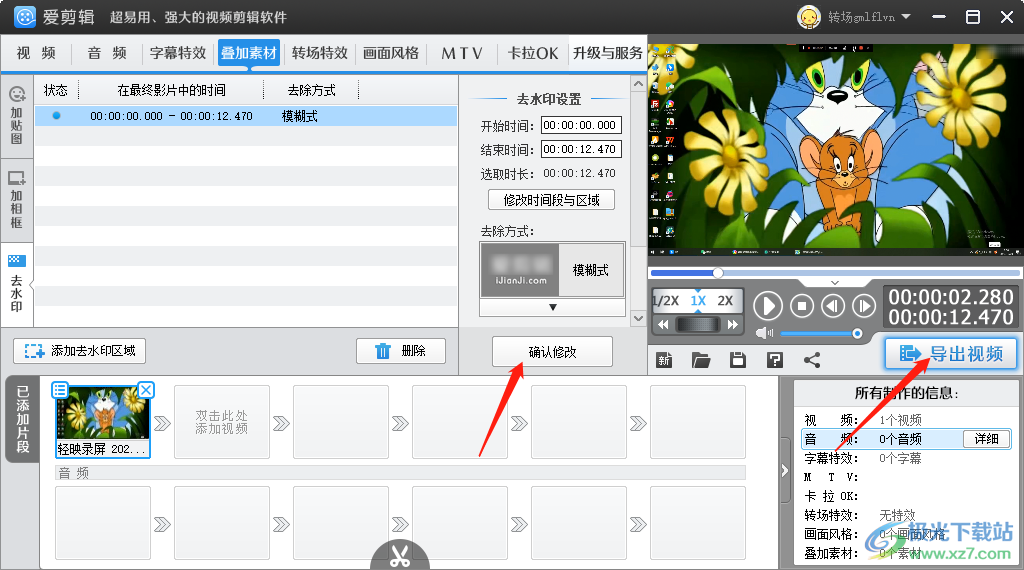This screenshot has width=1024, height=570.
Task: Click the fast forward double-arrow button
Action: pos(733,325)
